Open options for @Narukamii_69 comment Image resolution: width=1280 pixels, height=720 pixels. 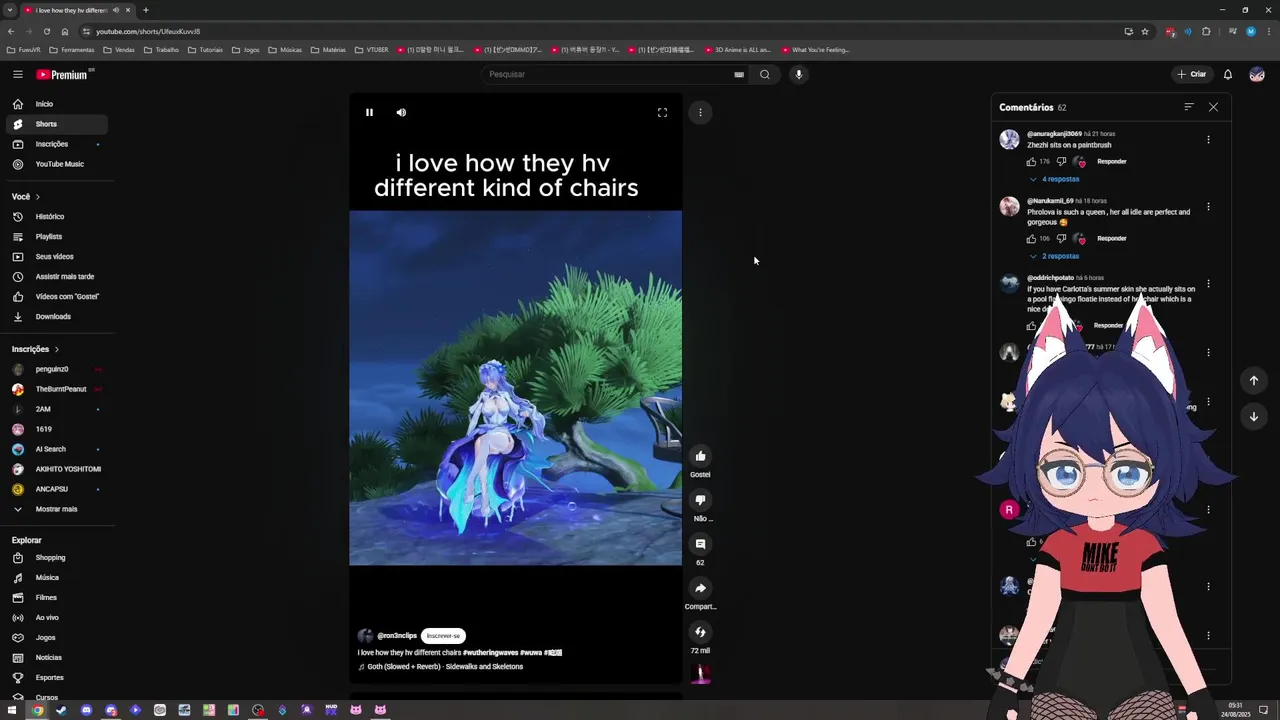pos(1208,207)
